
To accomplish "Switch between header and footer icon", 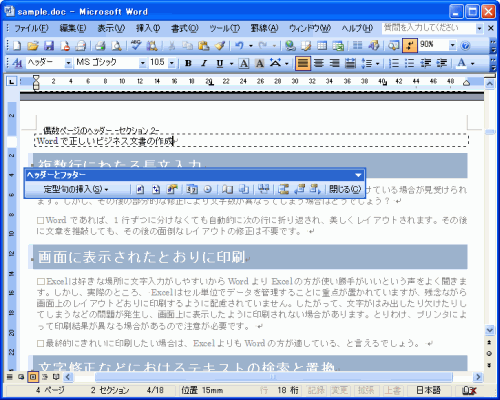I will [x=284, y=189].
